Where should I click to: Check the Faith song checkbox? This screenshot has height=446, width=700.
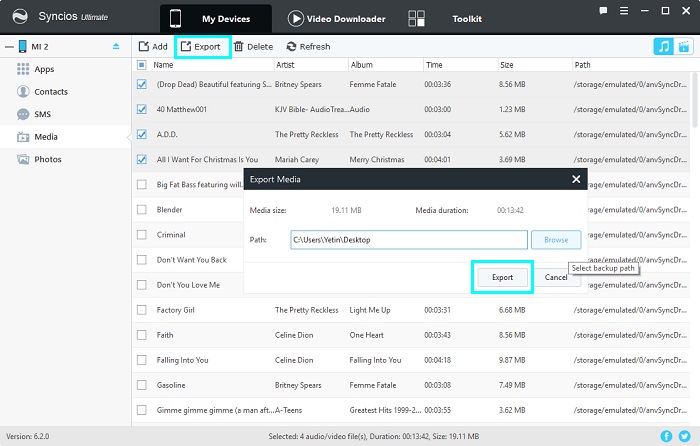142,334
